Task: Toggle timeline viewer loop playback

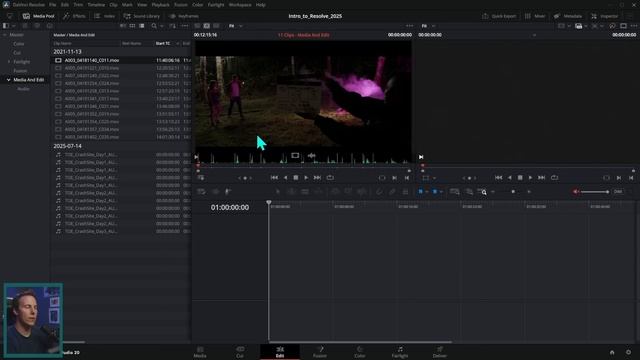Action: [554, 178]
